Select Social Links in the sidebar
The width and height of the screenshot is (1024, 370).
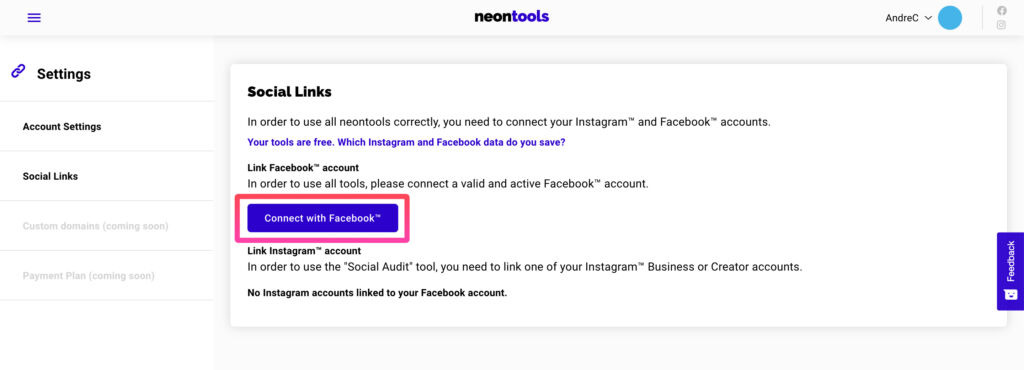click(50, 176)
